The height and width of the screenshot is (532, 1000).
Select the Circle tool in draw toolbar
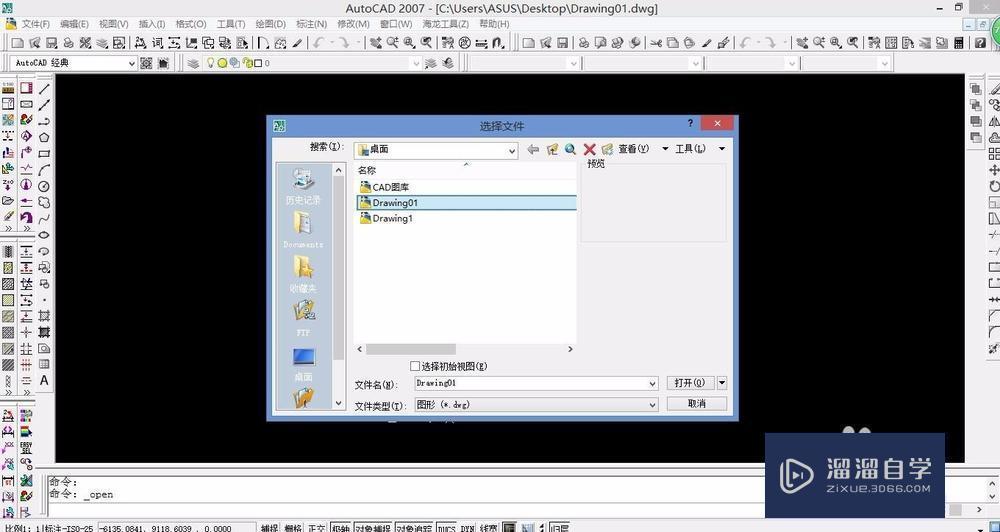click(44, 186)
